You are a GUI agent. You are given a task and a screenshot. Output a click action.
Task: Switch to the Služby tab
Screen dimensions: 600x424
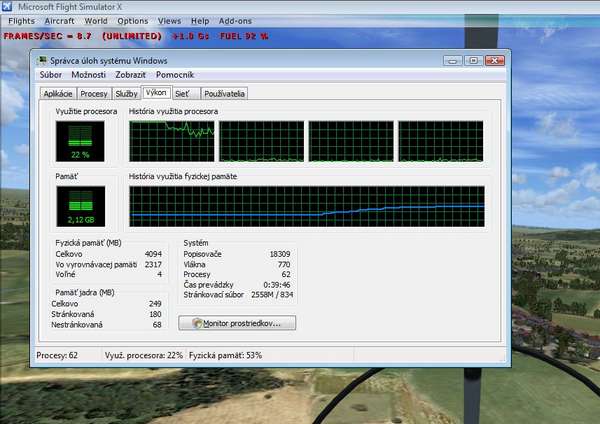pos(126,94)
